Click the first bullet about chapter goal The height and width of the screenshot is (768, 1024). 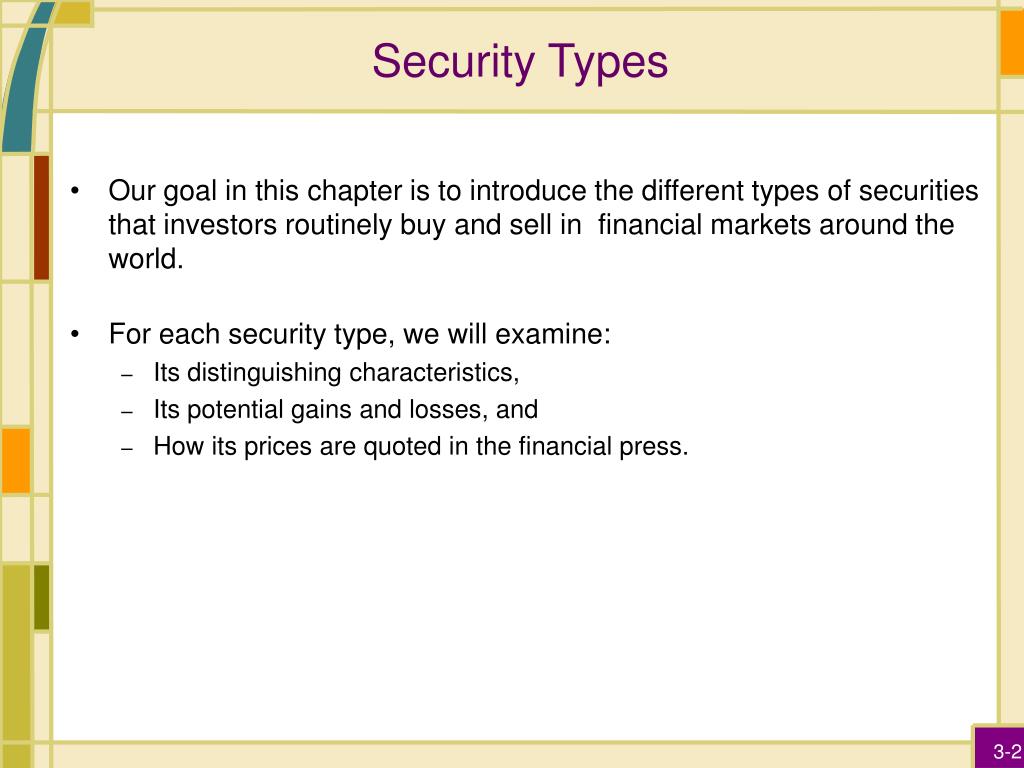coord(543,225)
